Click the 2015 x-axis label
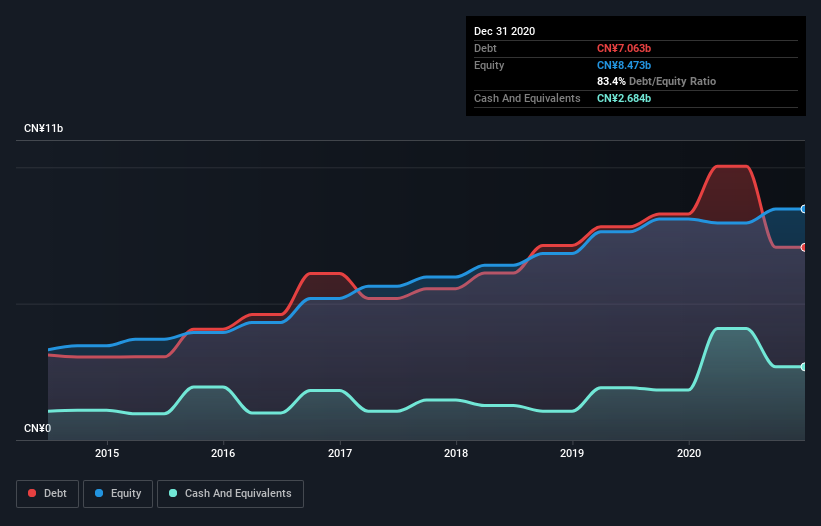The height and width of the screenshot is (526, 821). pos(107,453)
